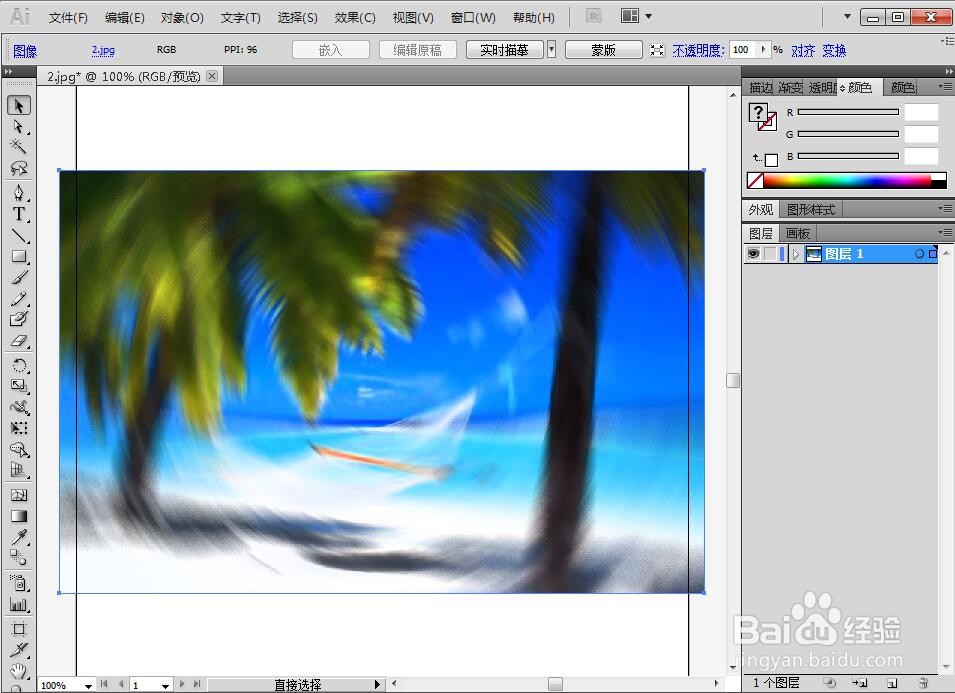Image resolution: width=955 pixels, height=693 pixels.
Task: Select the Eraser tool
Action: [19, 340]
